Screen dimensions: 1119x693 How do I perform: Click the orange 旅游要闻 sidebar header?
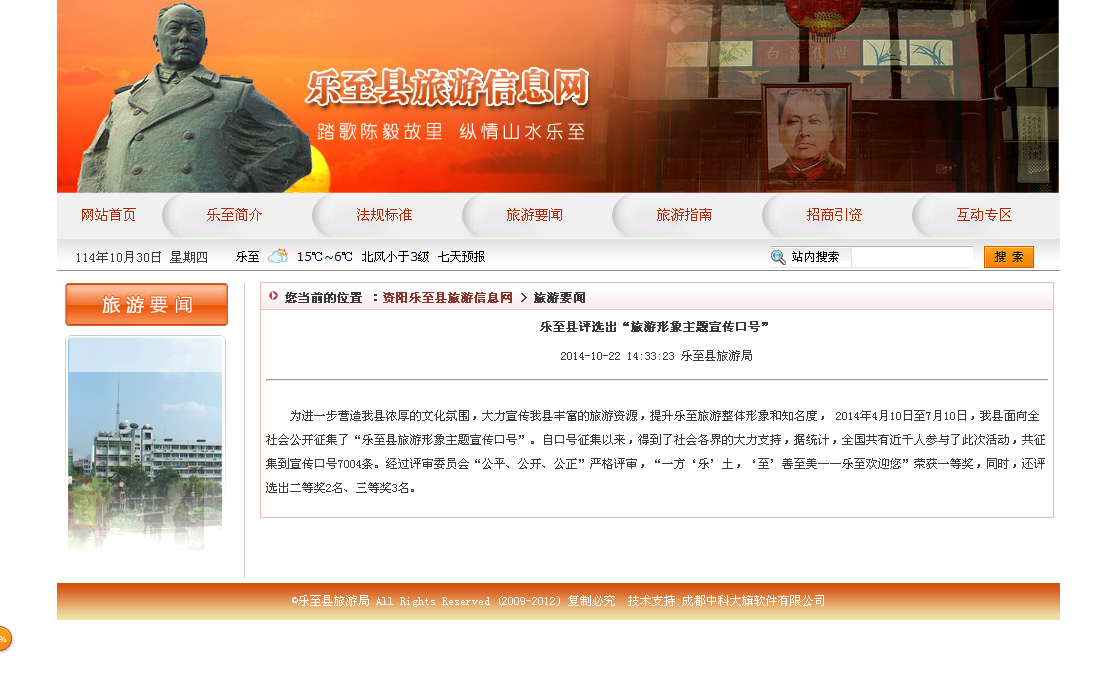pyautogui.click(x=146, y=305)
